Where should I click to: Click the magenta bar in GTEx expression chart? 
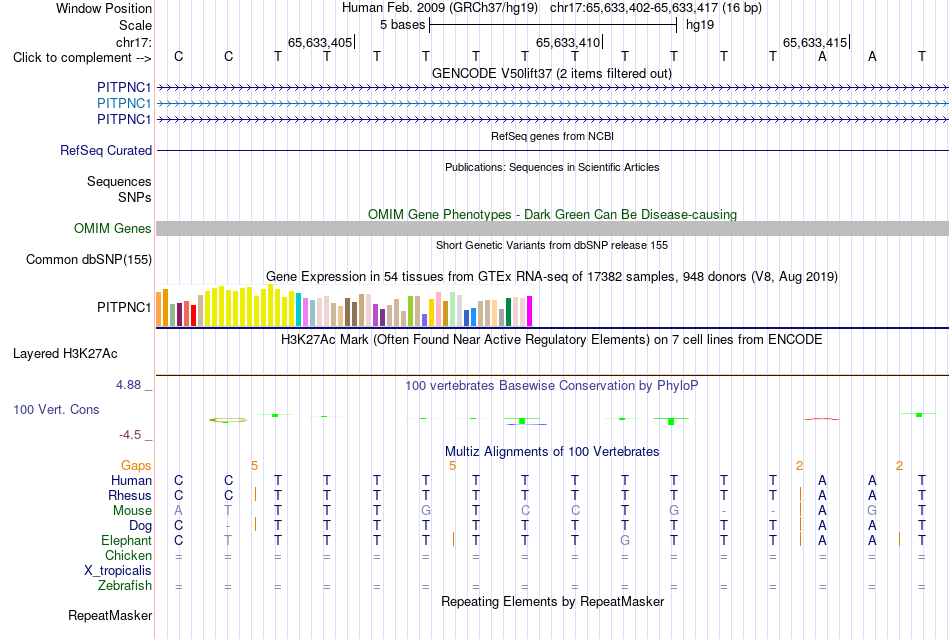[x=530, y=311]
